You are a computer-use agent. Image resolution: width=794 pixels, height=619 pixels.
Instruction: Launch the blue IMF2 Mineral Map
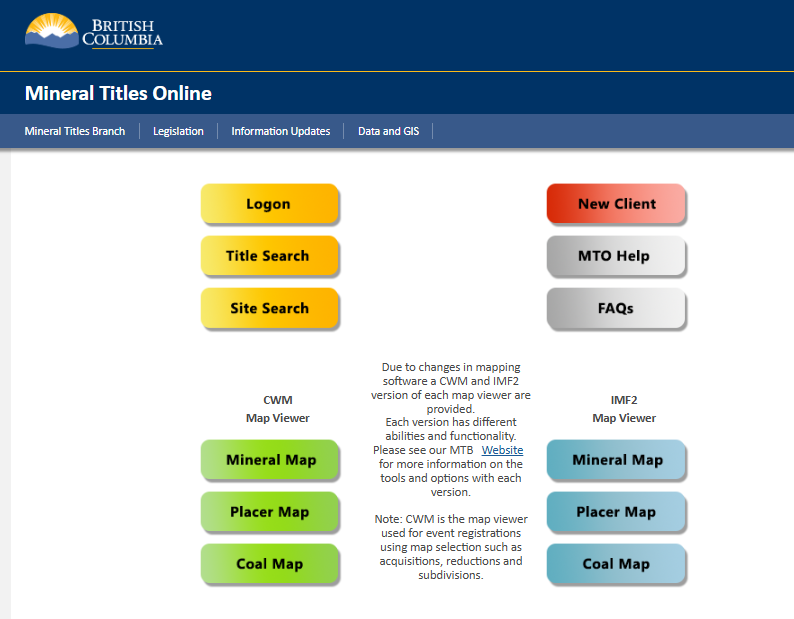(x=616, y=460)
